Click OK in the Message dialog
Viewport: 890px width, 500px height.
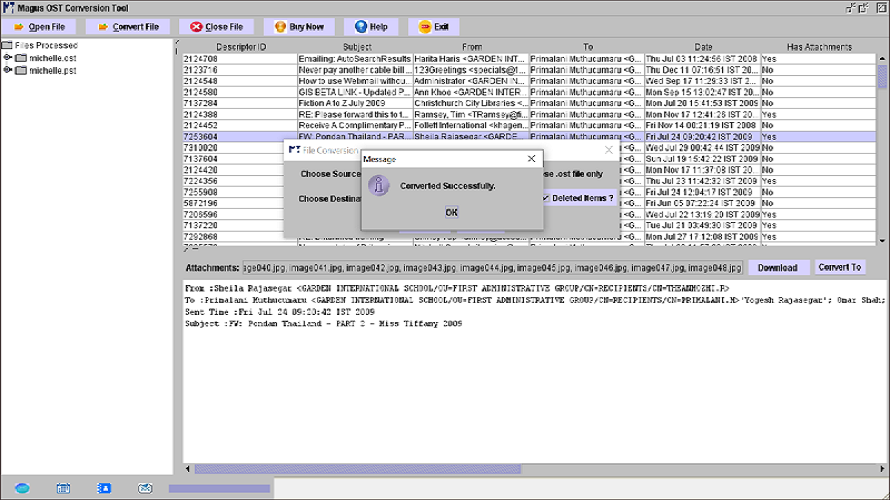point(451,212)
